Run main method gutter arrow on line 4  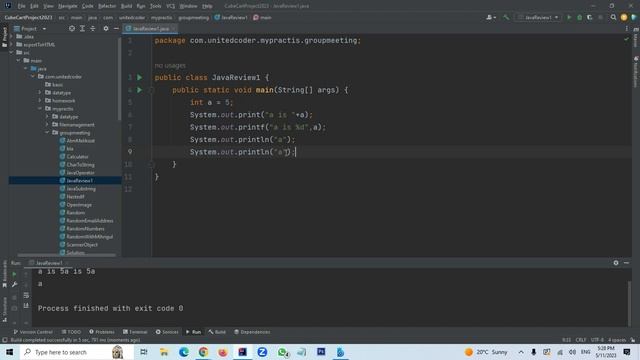[x=140, y=90]
